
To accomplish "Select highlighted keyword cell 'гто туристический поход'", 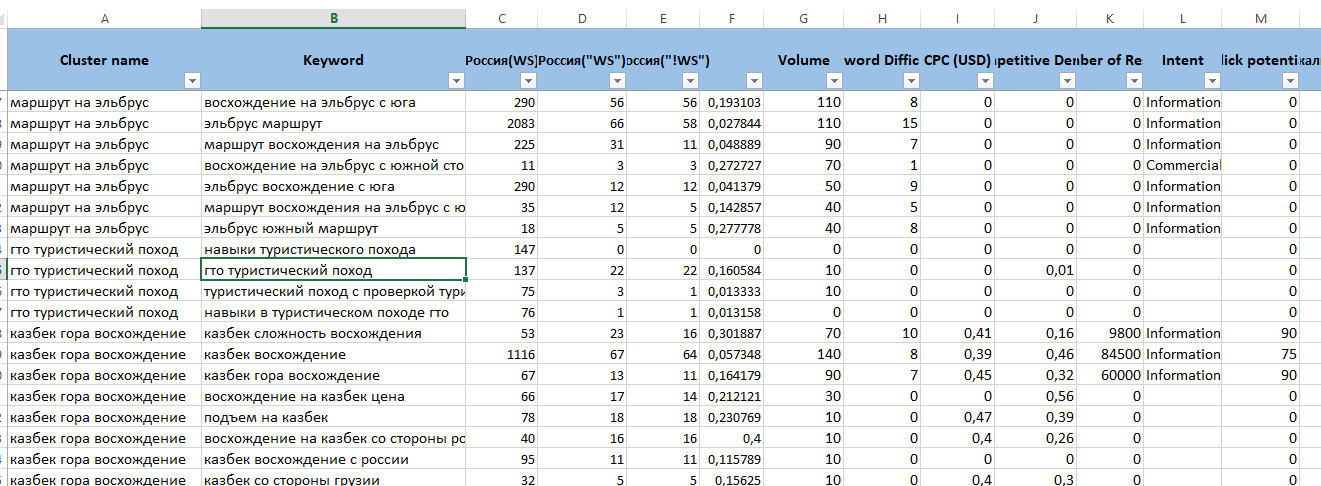I will click(x=333, y=270).
